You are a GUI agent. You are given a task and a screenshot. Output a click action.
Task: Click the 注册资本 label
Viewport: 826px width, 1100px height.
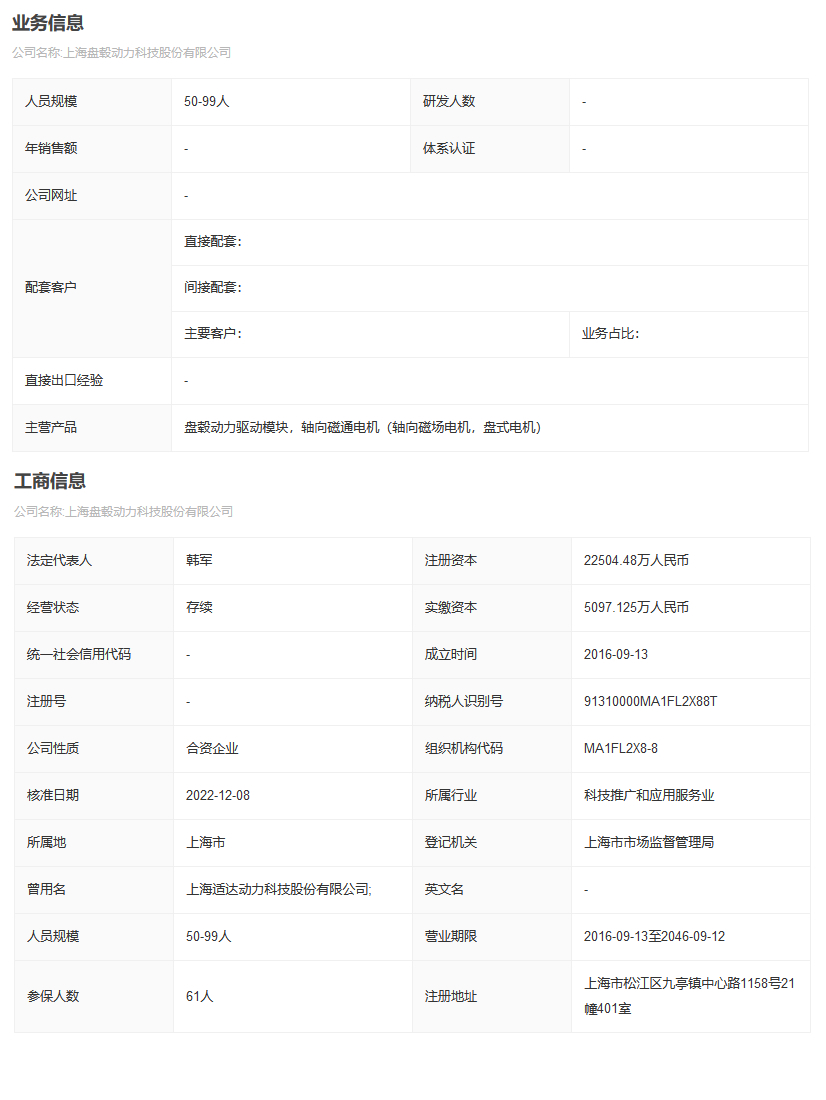pyautogui.click(x=451, y=561)
